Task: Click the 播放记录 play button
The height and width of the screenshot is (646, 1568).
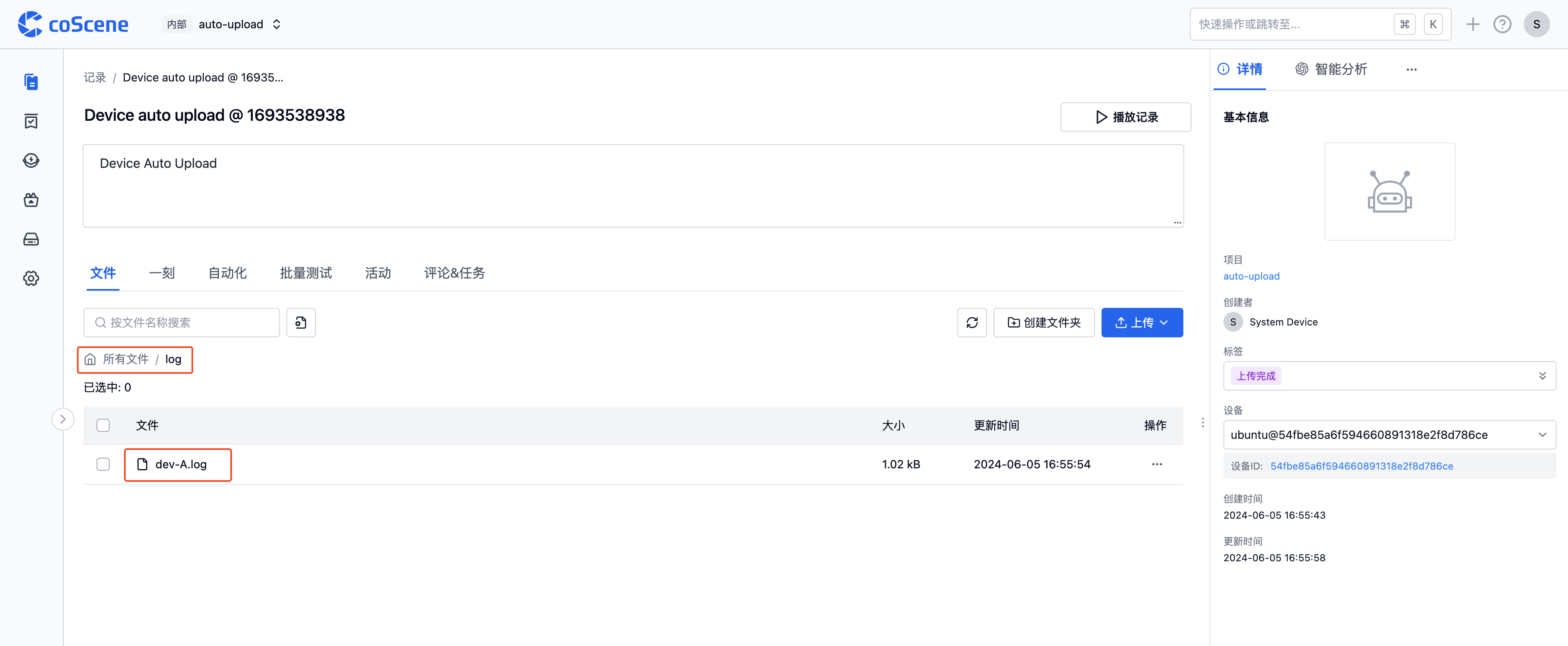Action: coord(1126,117)
